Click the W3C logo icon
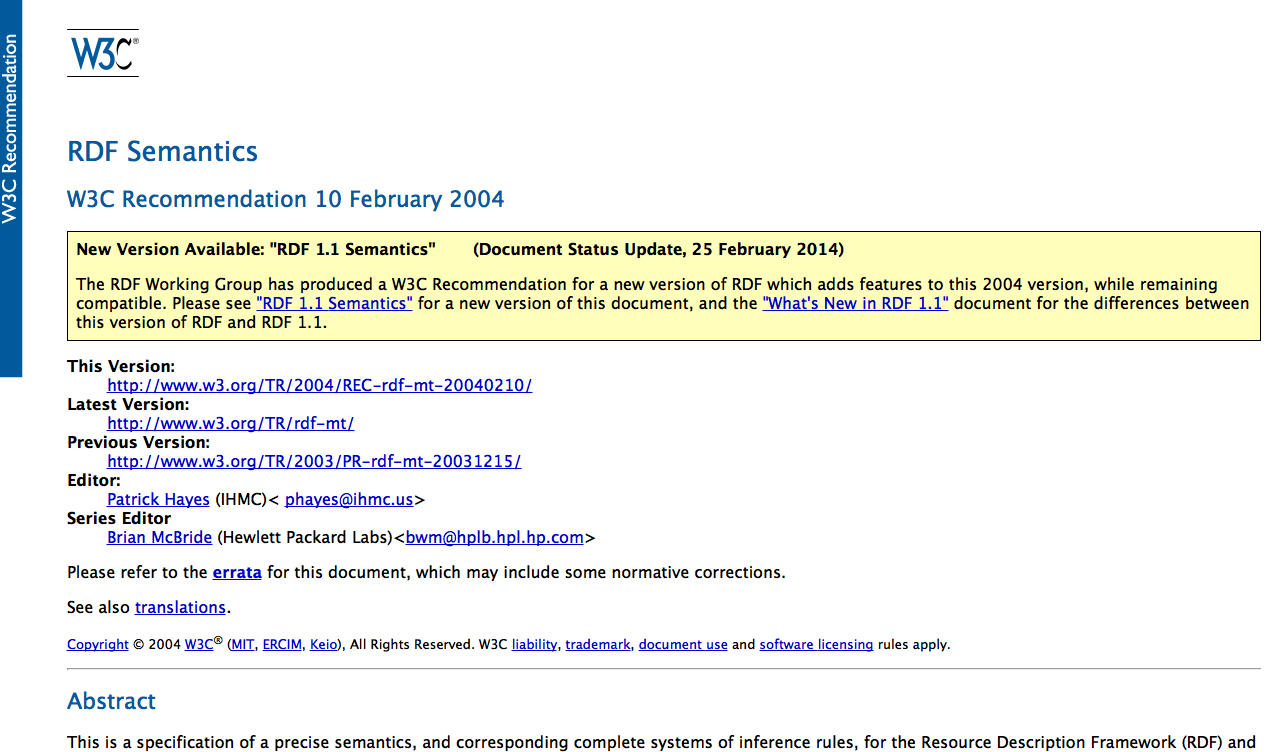Image resolution: width=1277 pixels, height=752 pixels. [x=103, y=53]
